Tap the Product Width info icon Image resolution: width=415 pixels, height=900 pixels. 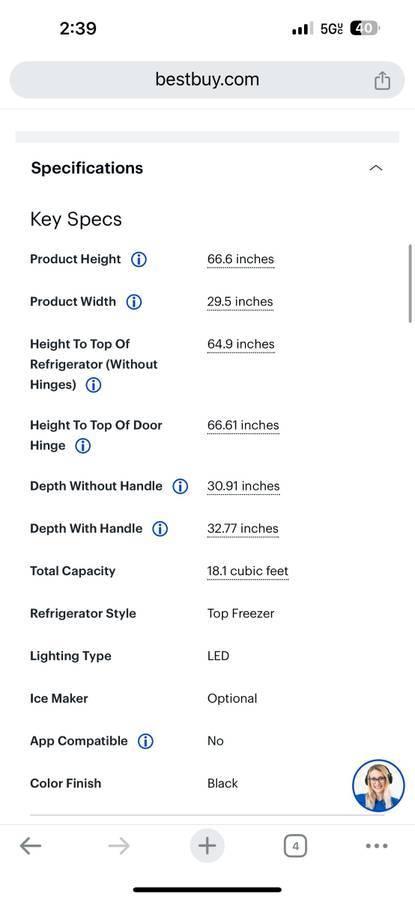click(134, 302)
